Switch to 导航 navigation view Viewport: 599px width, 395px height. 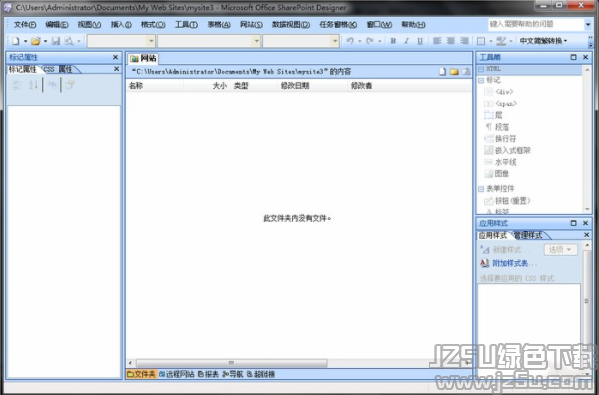coord(233,374)
